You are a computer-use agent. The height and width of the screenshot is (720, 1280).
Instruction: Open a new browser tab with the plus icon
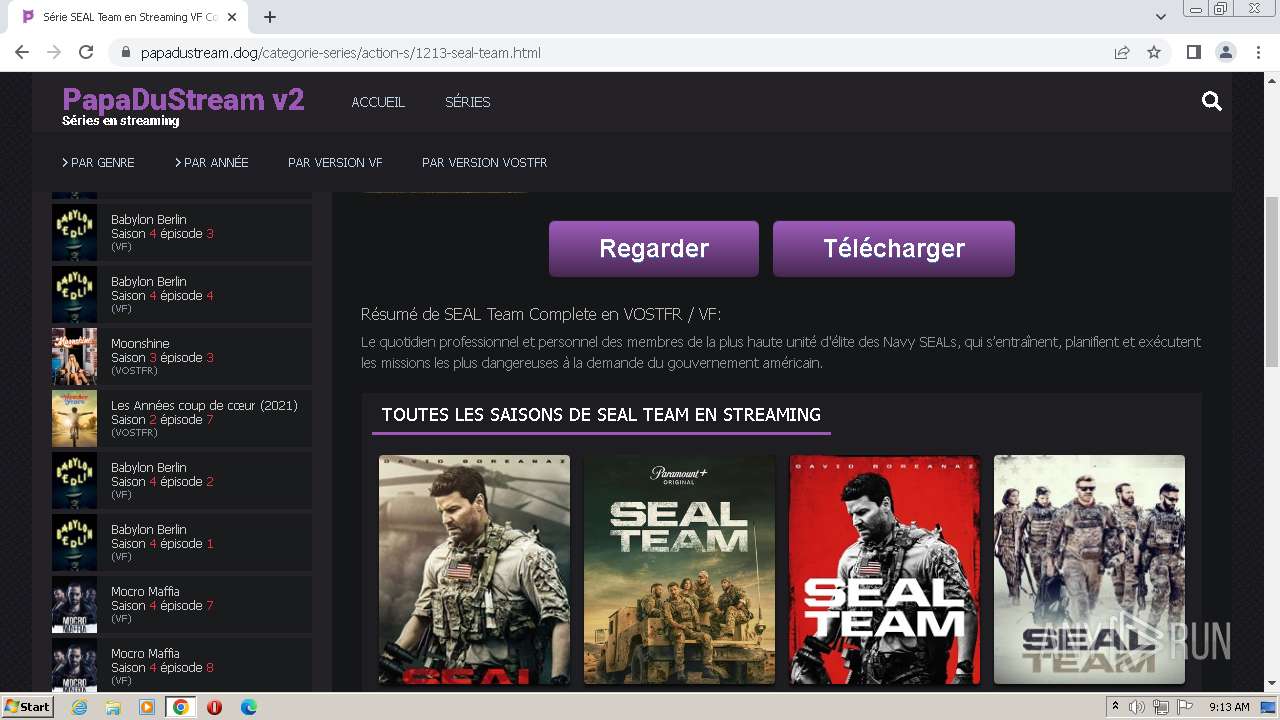[270, 17]
